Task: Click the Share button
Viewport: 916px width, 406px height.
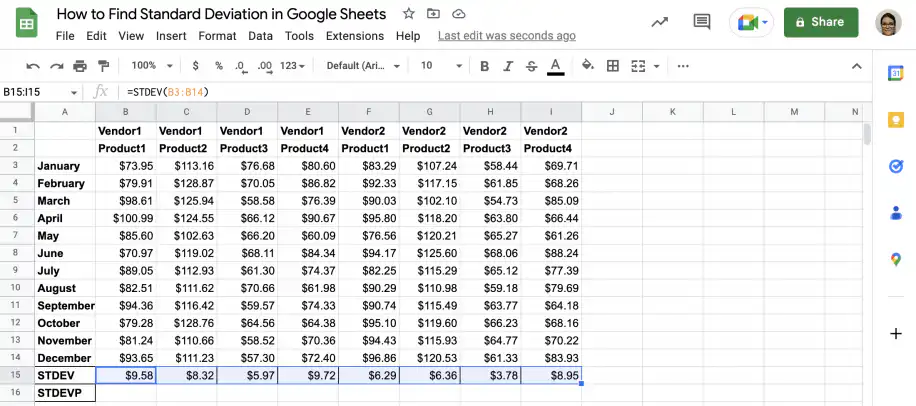Action: (x=821, y=22)
